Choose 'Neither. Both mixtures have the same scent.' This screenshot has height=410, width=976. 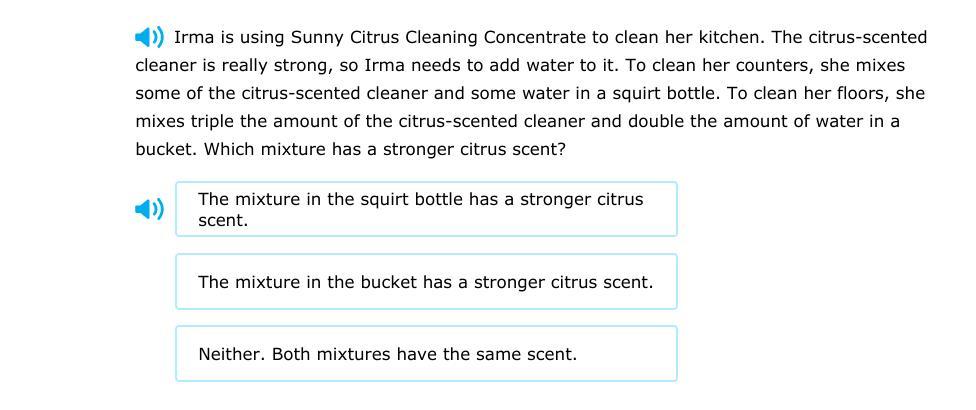click(x=426, y=354)
